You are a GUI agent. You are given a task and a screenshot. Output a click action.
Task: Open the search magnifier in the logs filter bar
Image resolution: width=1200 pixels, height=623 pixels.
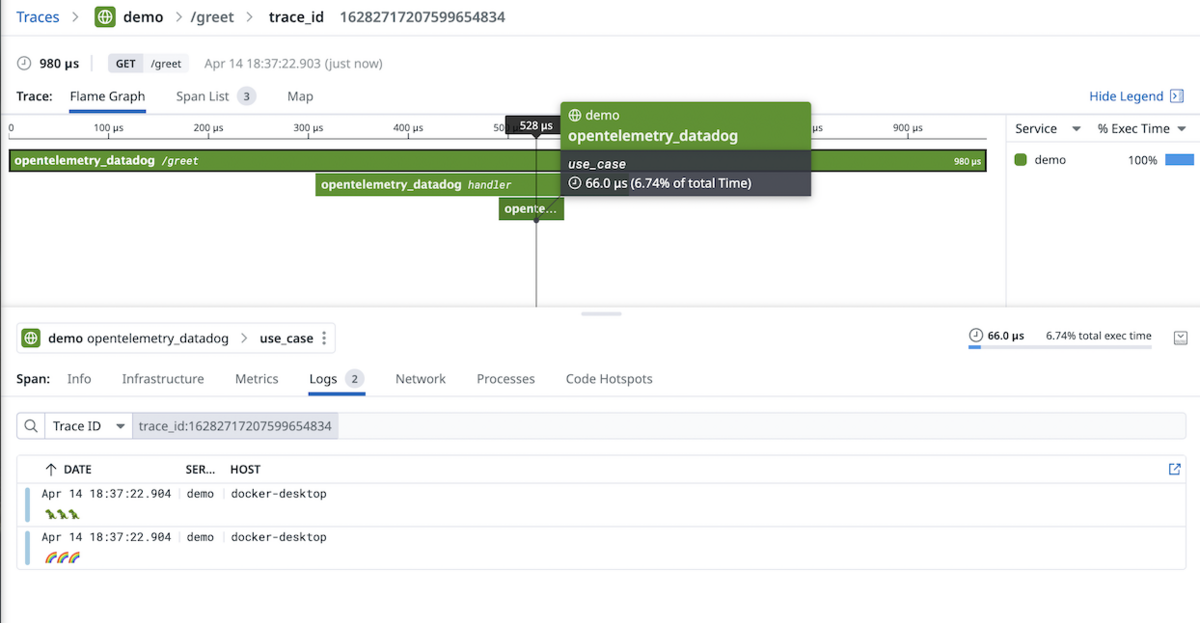click(x=30, y=425)
